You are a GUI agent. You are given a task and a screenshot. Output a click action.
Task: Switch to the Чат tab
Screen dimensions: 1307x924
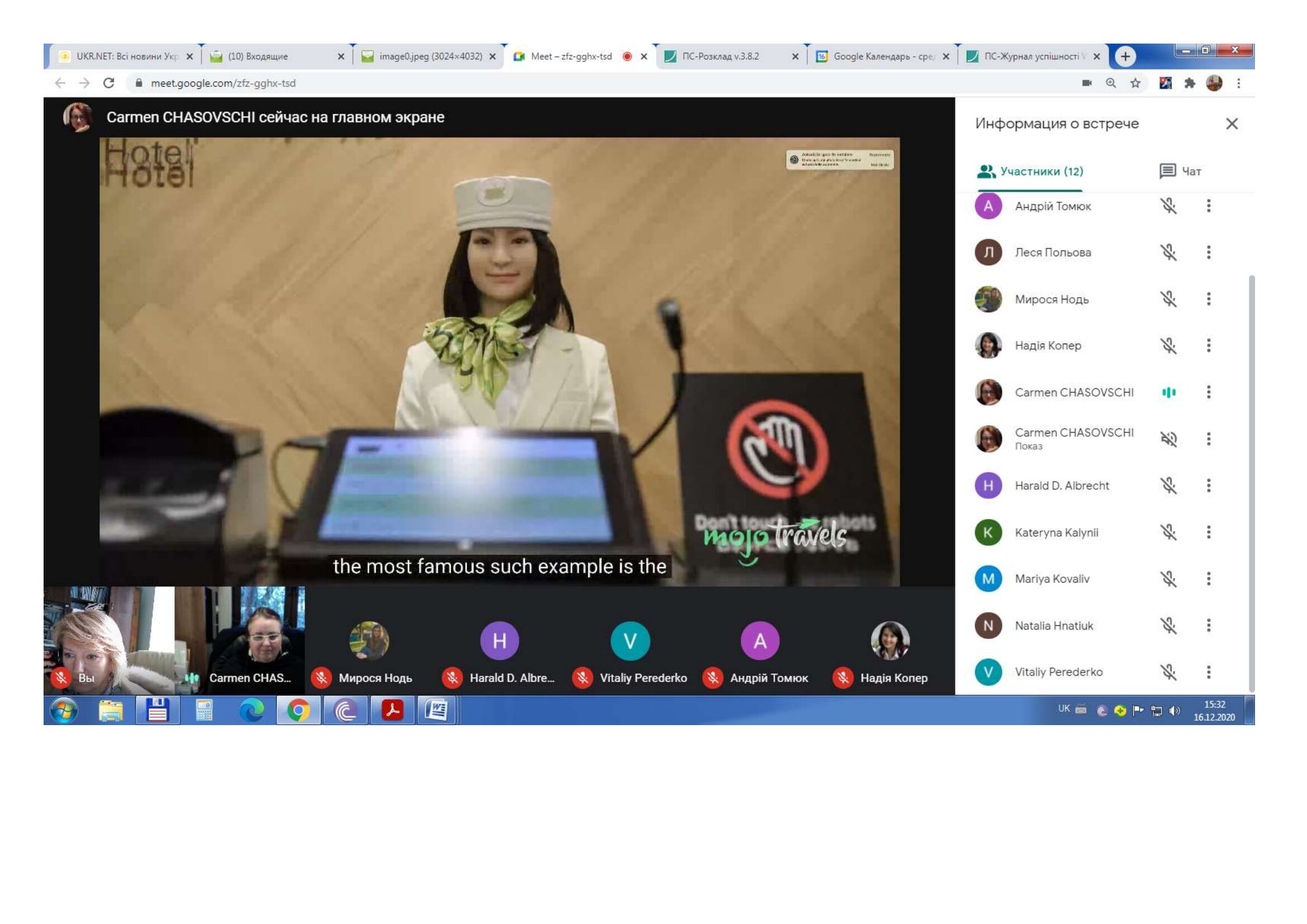coord(1180,172)
